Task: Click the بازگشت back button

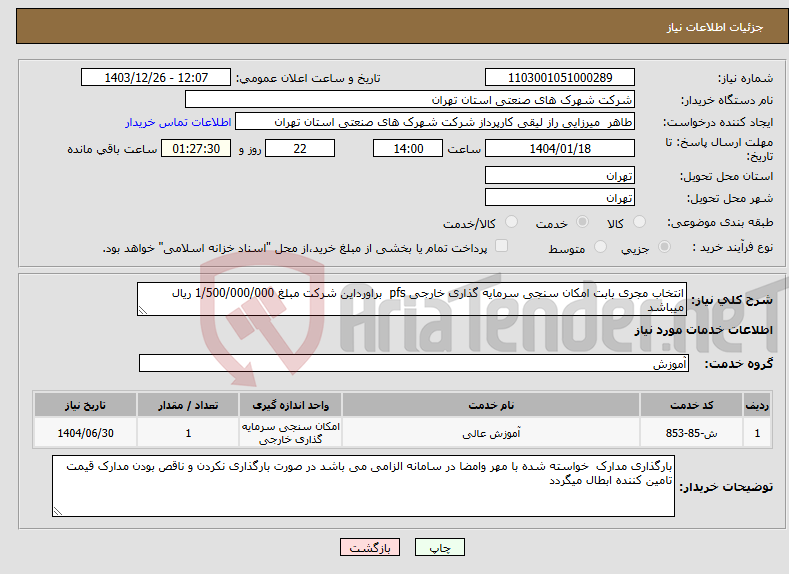Action: tap(370, 547)
